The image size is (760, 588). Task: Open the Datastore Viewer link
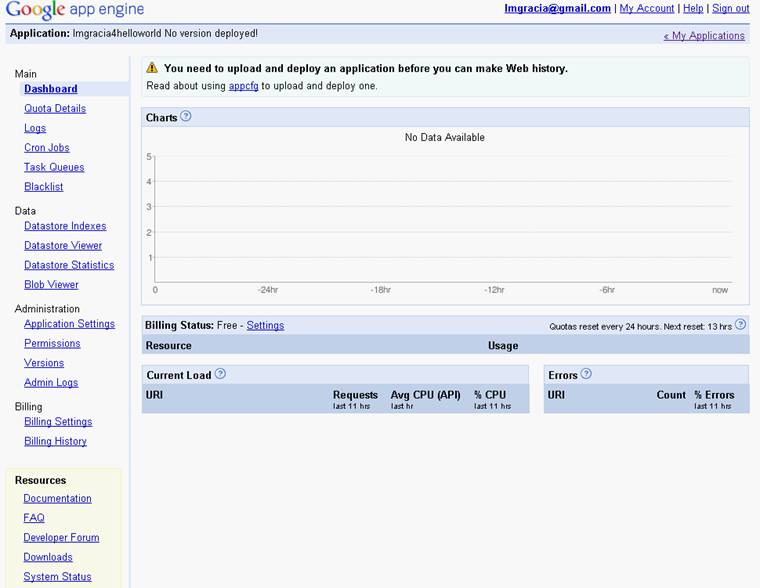click(x=63, y=245)
